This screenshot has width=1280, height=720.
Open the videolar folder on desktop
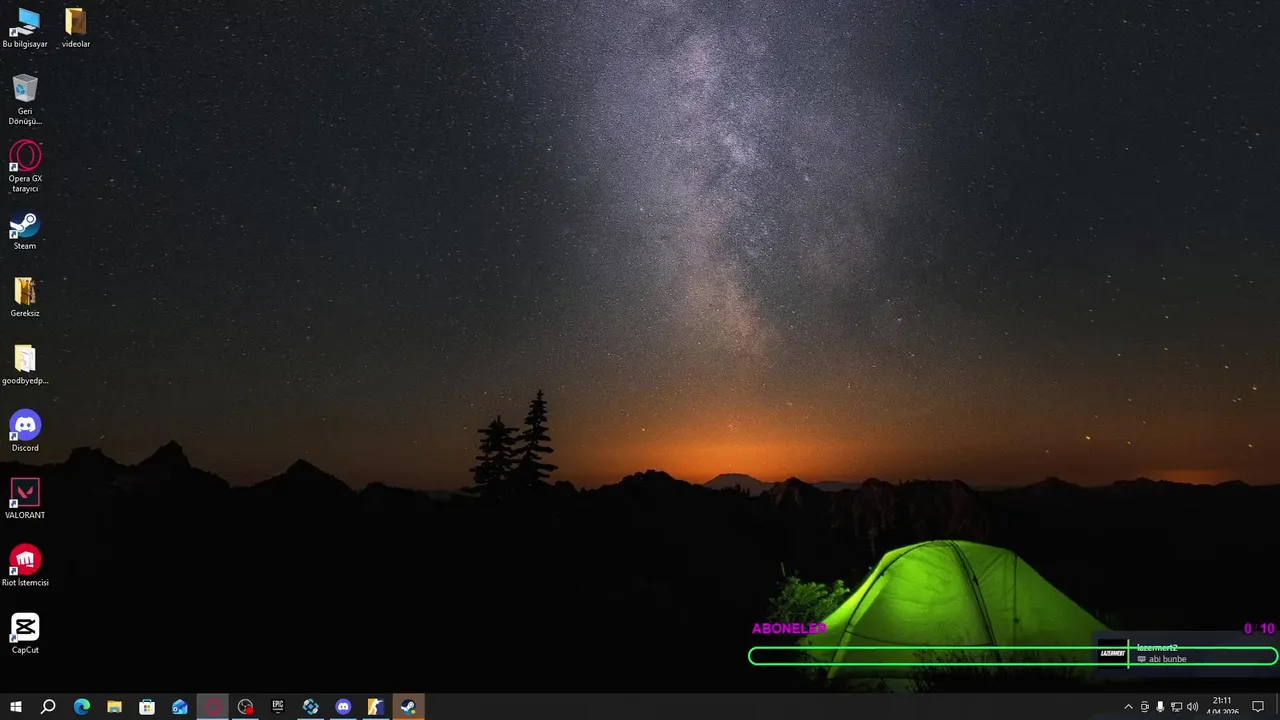76,29
